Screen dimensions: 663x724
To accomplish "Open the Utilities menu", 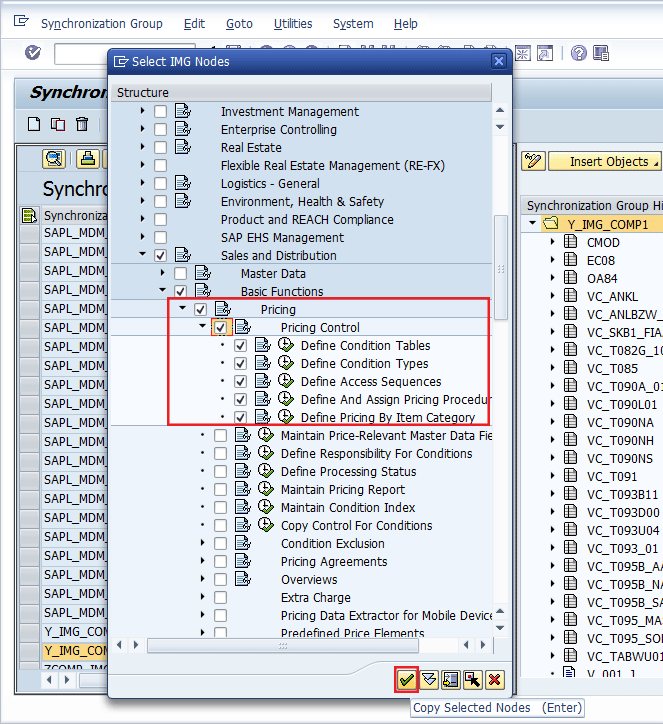I will (293, 23).
